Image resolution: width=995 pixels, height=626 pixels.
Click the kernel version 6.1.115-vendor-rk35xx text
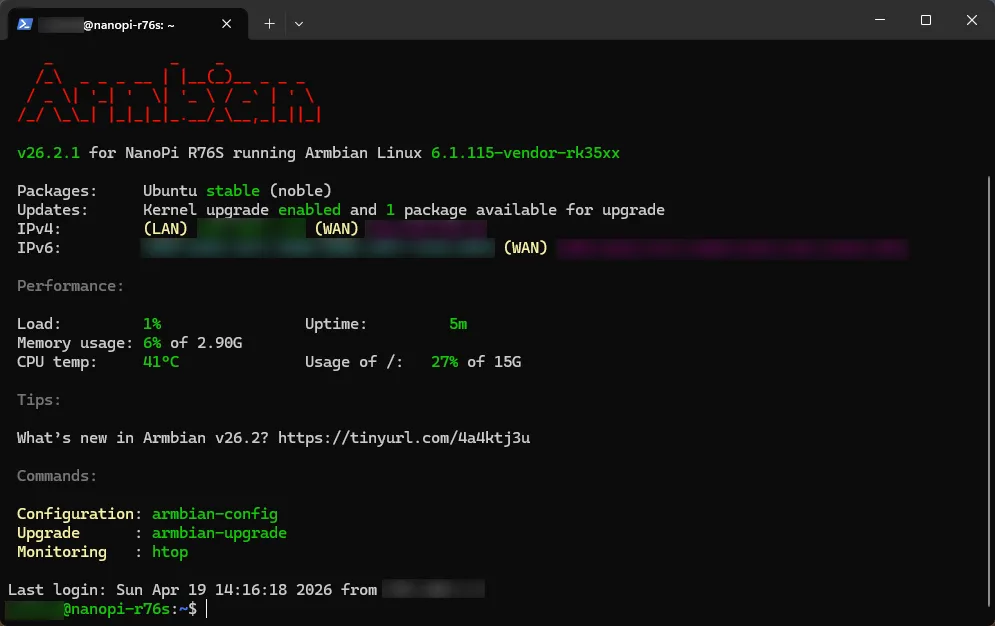525,153
